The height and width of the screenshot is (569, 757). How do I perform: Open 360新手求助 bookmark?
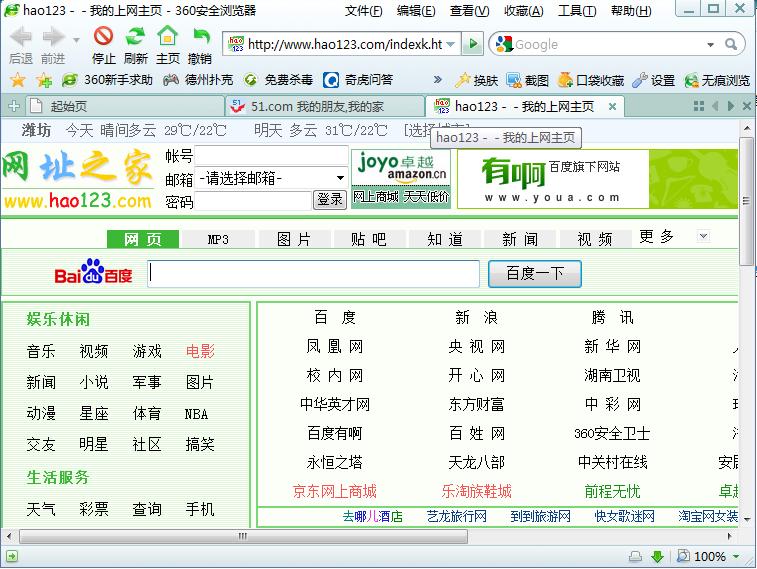(x=107, y=80)
